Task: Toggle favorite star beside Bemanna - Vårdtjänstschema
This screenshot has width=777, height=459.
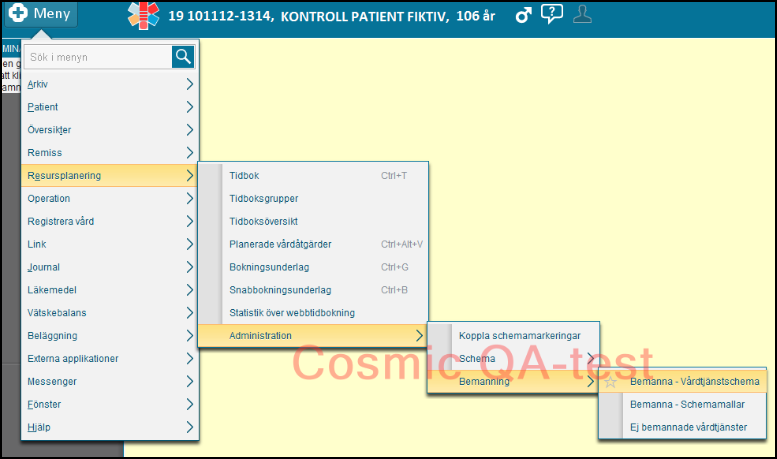Action: click(x=610, y=381)
